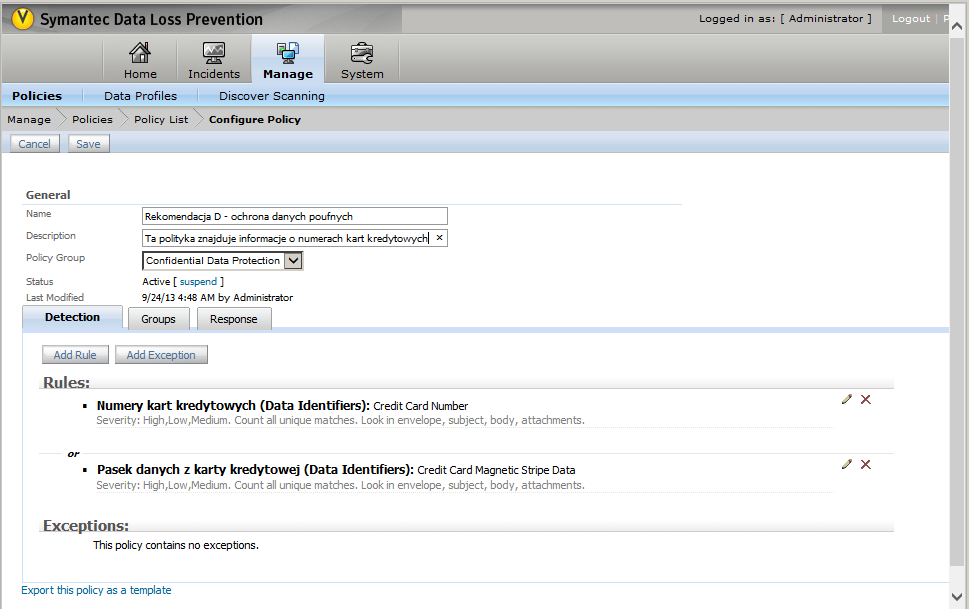Image resolution: width=969 pixels, height=609 pixels.
Task: Click scrollbar down arrow
Action: [957, 597]
